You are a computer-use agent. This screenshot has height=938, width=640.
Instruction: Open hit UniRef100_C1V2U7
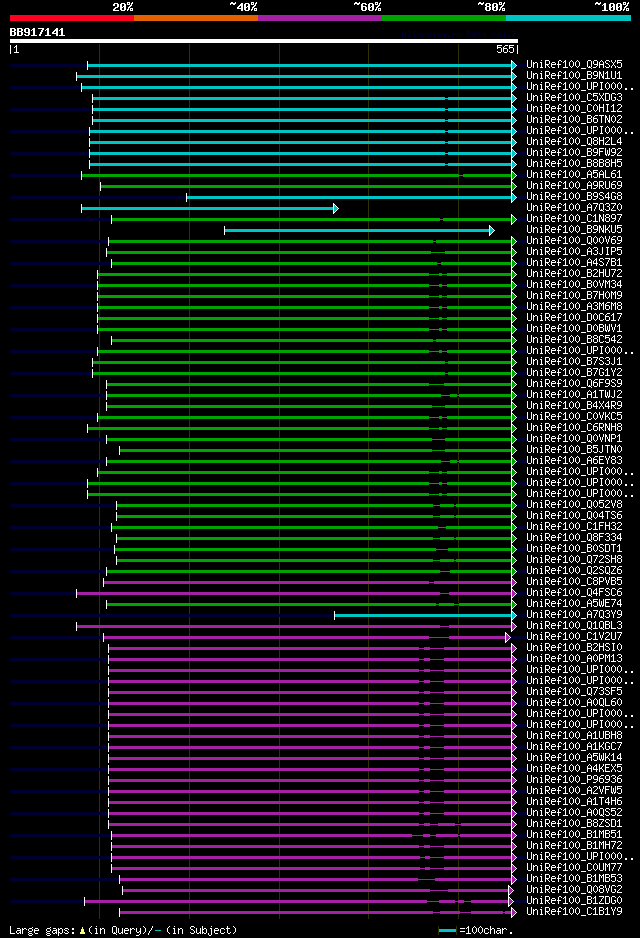[x=574, y=636]
